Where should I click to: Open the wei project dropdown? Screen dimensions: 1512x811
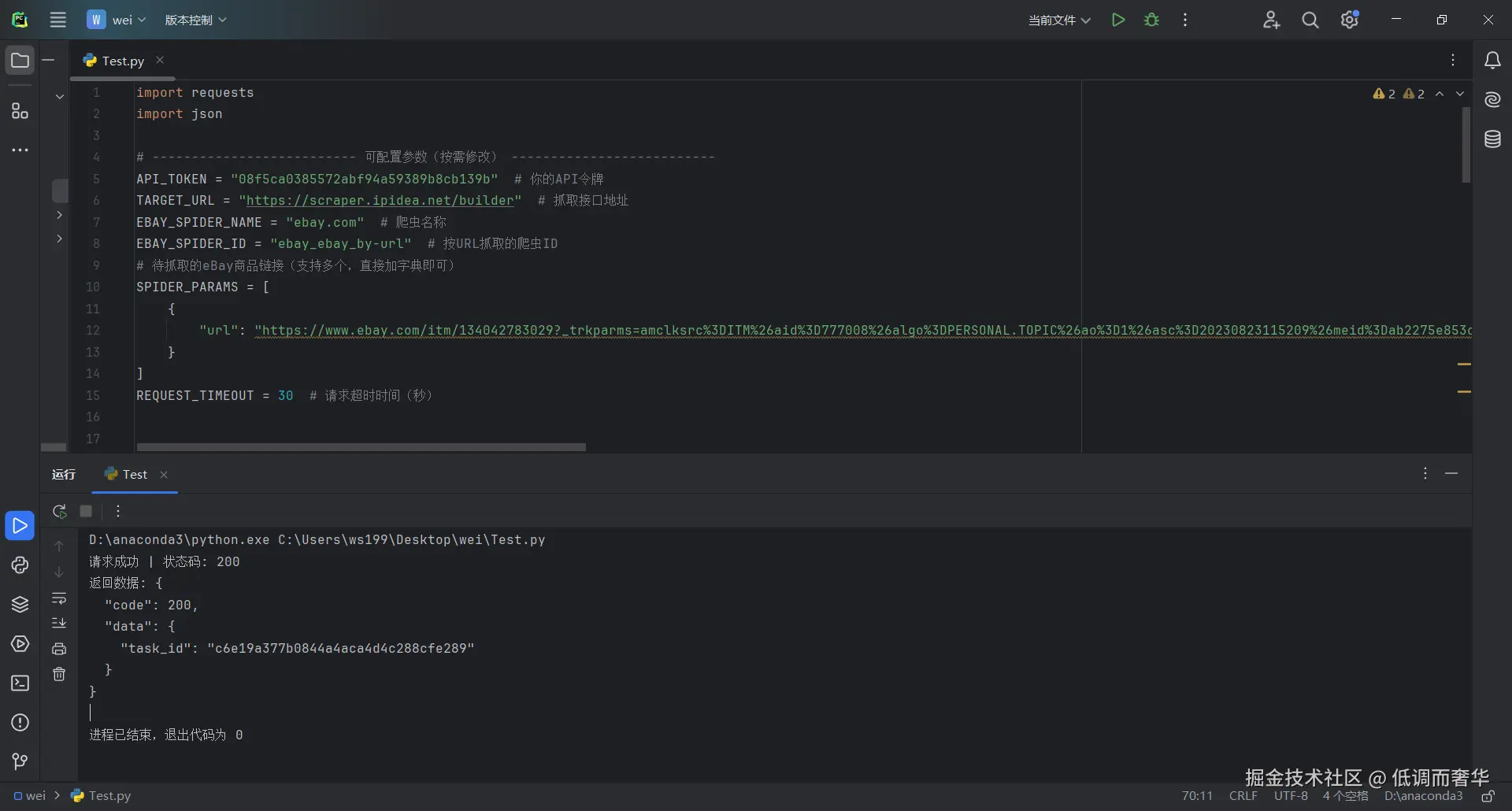[117, 20]
